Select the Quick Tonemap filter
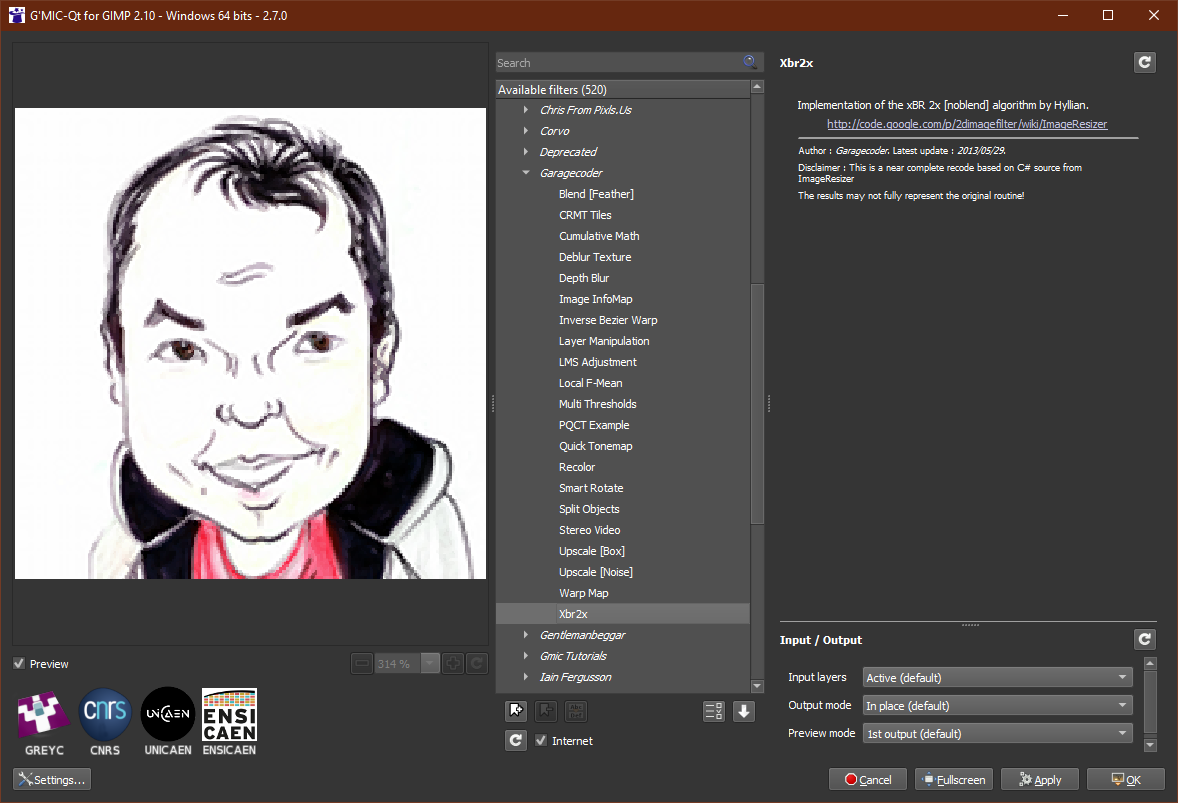Viewport: 1178px width, 803px height. pos(596,446)
